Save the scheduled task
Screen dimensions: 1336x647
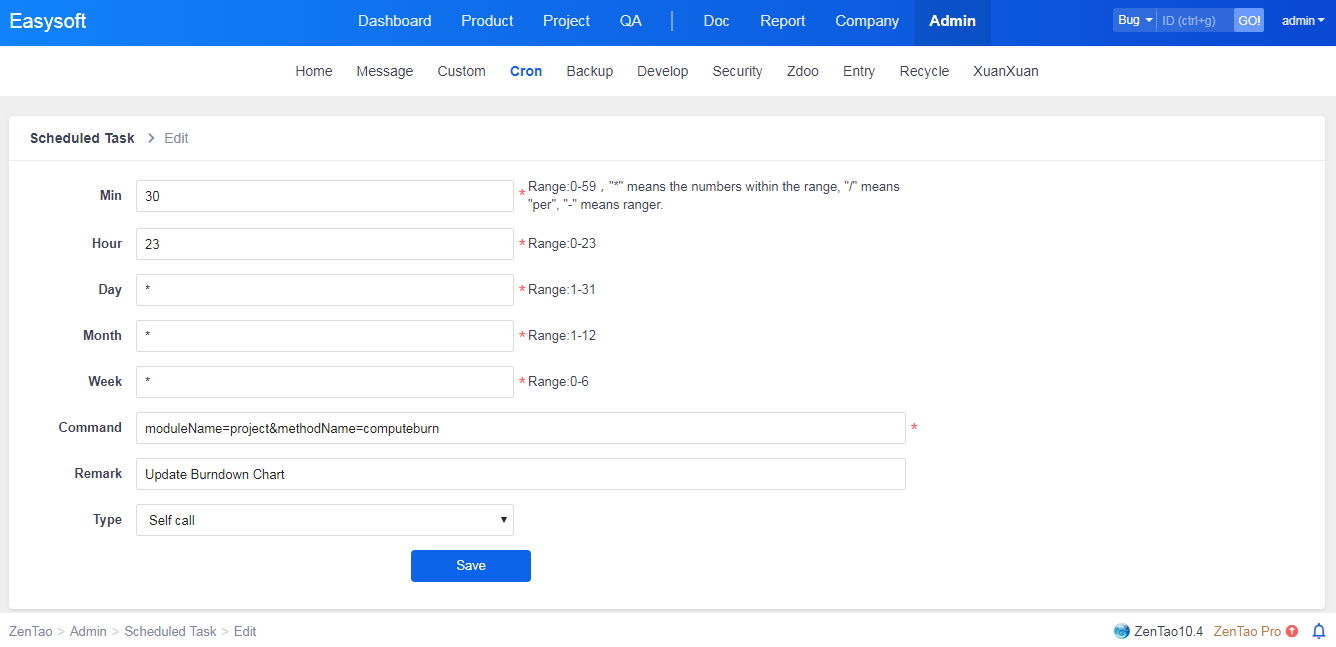click(470, 566)
